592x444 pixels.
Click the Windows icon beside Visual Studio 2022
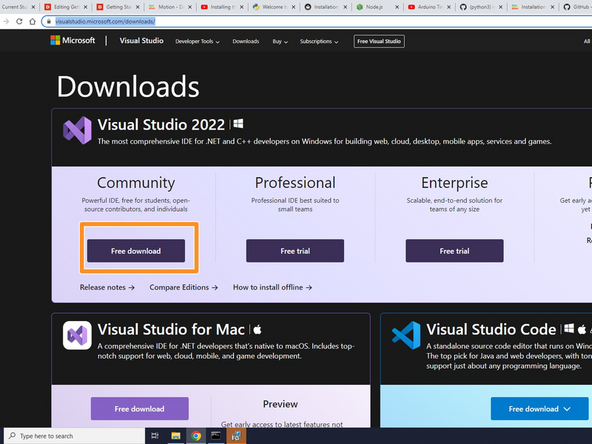[238, 124]
